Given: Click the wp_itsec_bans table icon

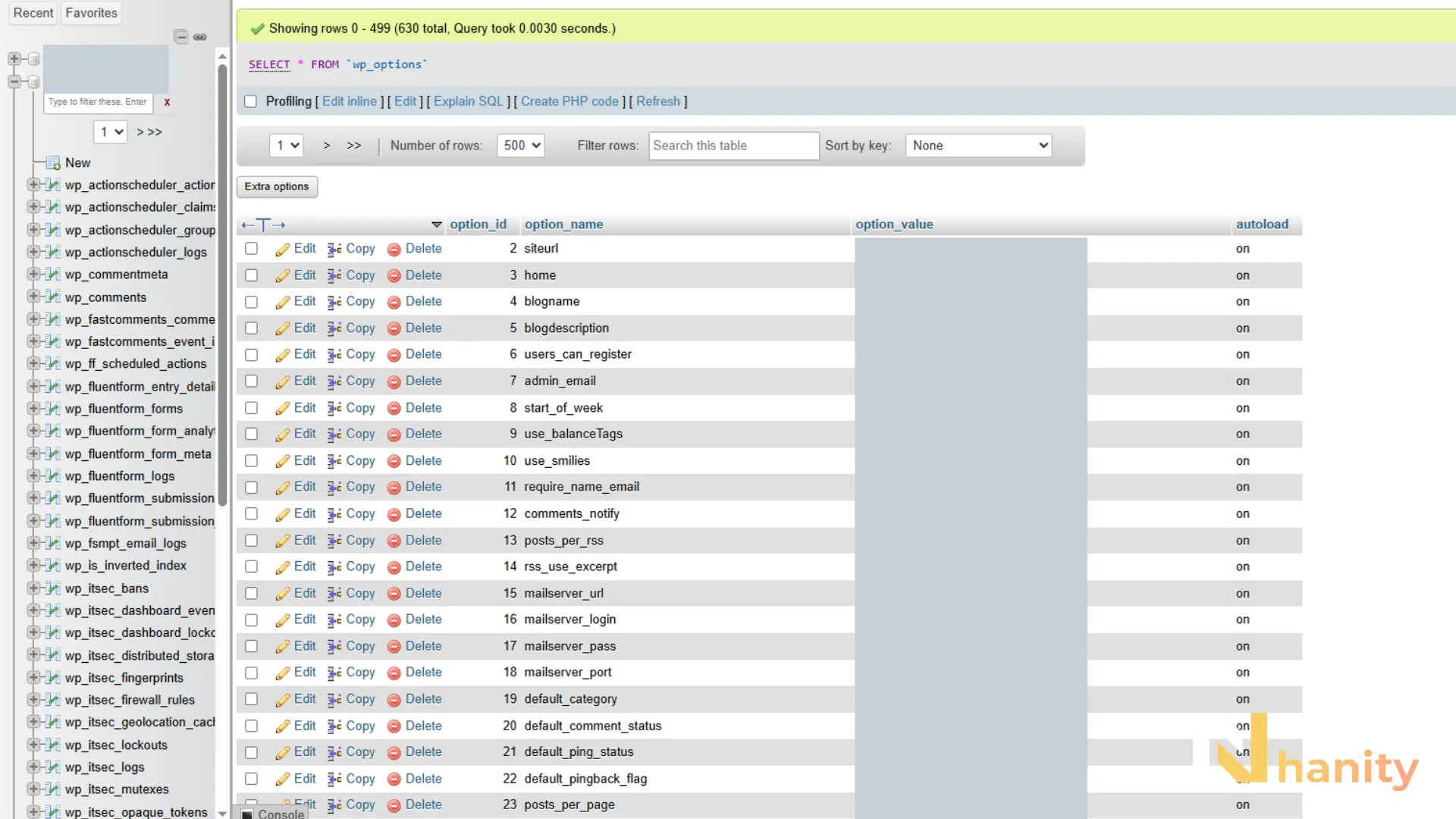Looking at the screenshot, I should click(x=53, y=588).
